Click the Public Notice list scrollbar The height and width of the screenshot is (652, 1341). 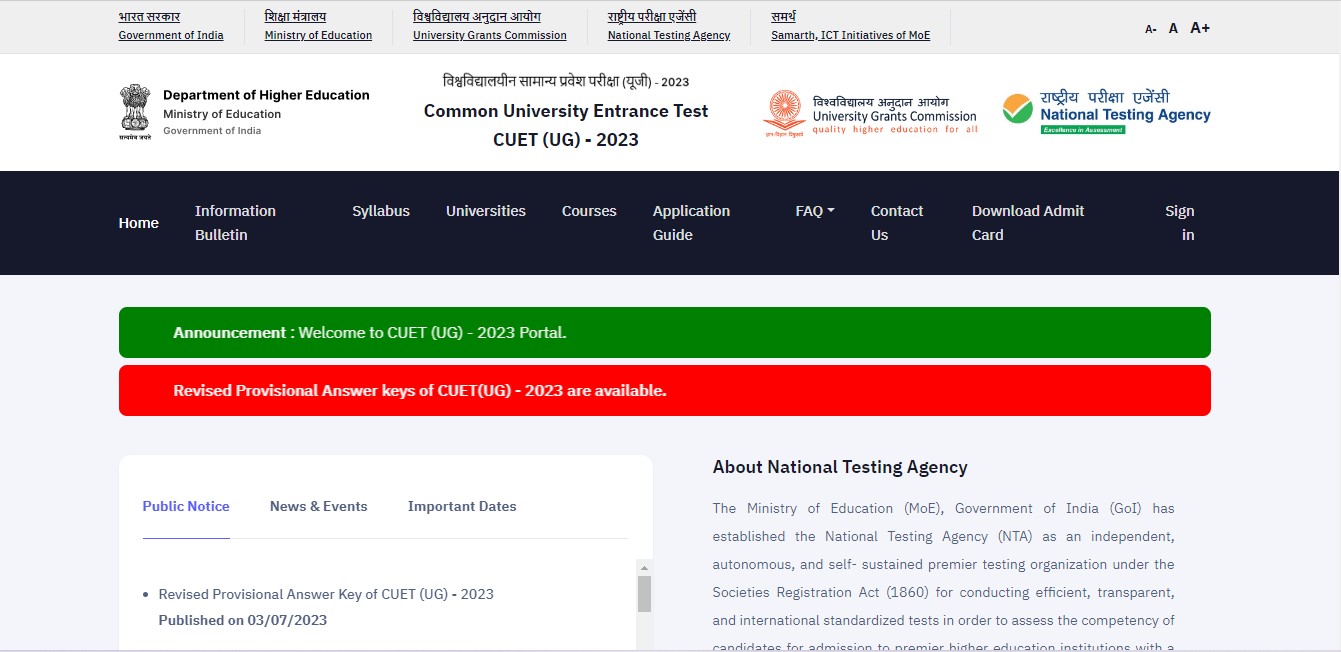[644, 593]
